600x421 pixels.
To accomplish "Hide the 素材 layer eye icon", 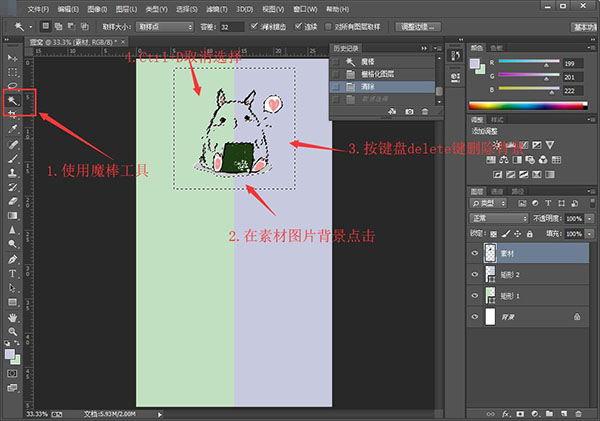I will 474,253.
